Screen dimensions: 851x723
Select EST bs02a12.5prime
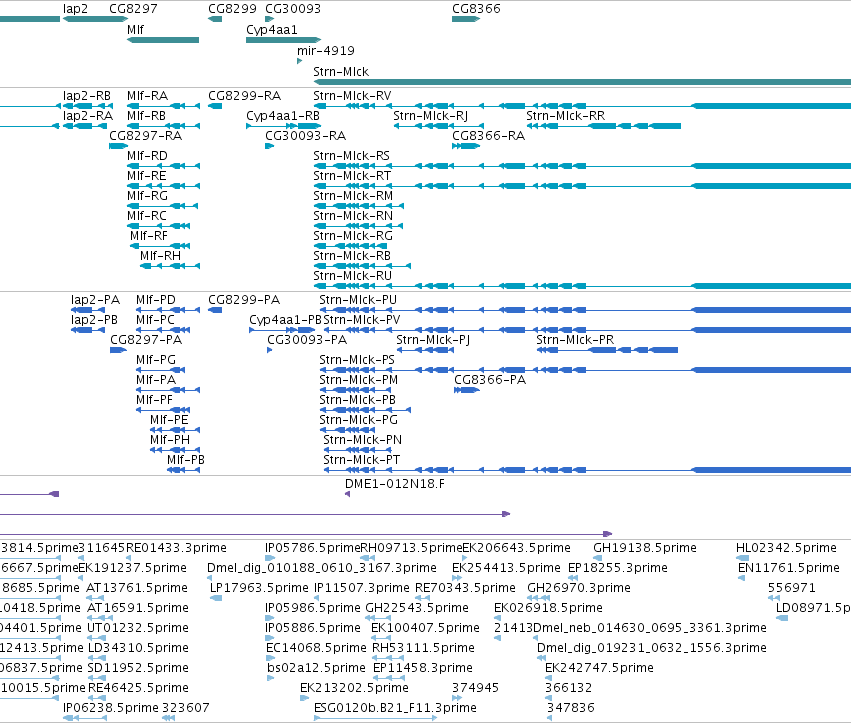pyautogui.click(x=316, y=668)
